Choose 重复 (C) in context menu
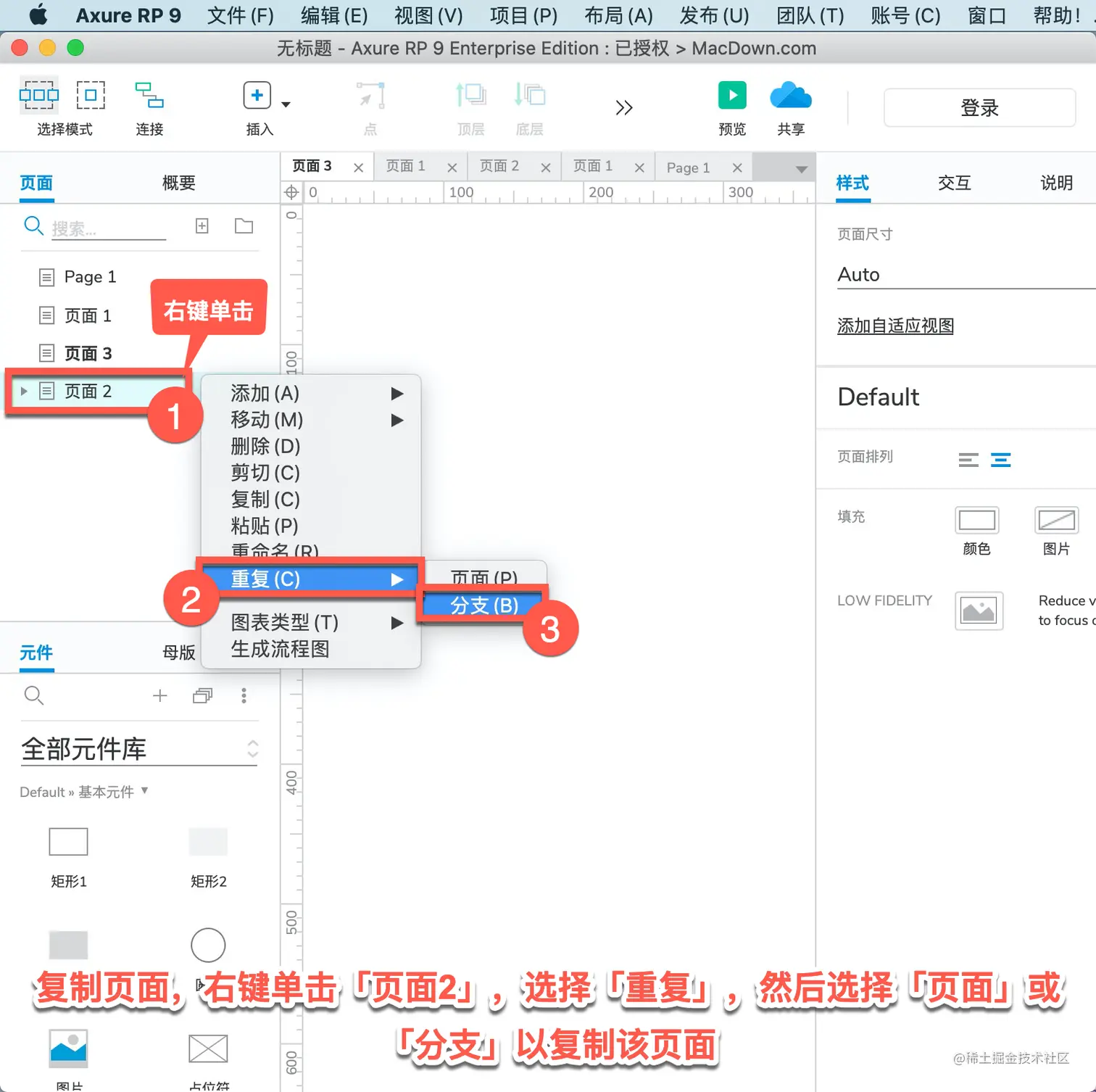1096x1092 pixels. 311,579
